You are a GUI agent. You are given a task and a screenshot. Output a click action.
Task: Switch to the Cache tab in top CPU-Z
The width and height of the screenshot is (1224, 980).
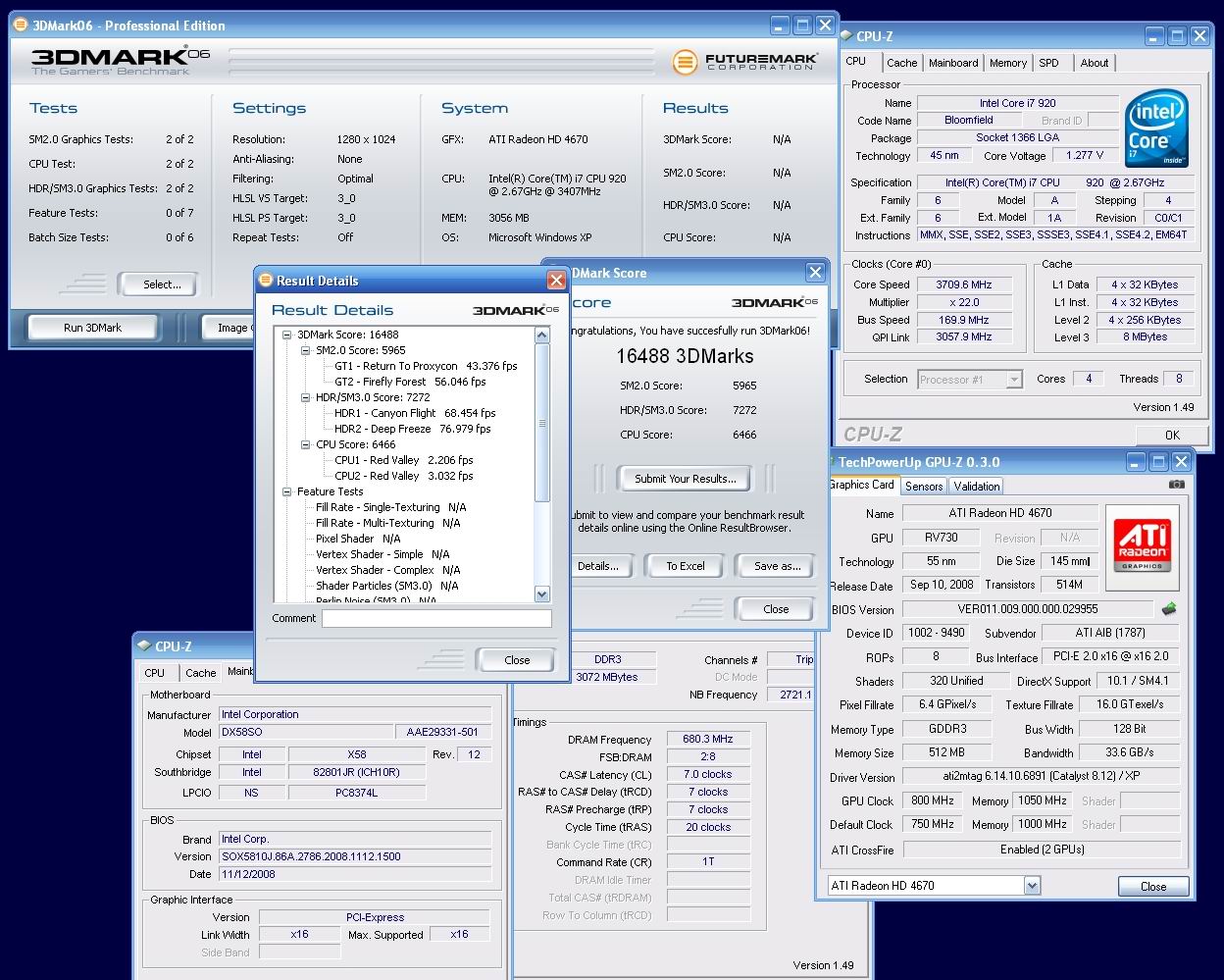[901, 63]
